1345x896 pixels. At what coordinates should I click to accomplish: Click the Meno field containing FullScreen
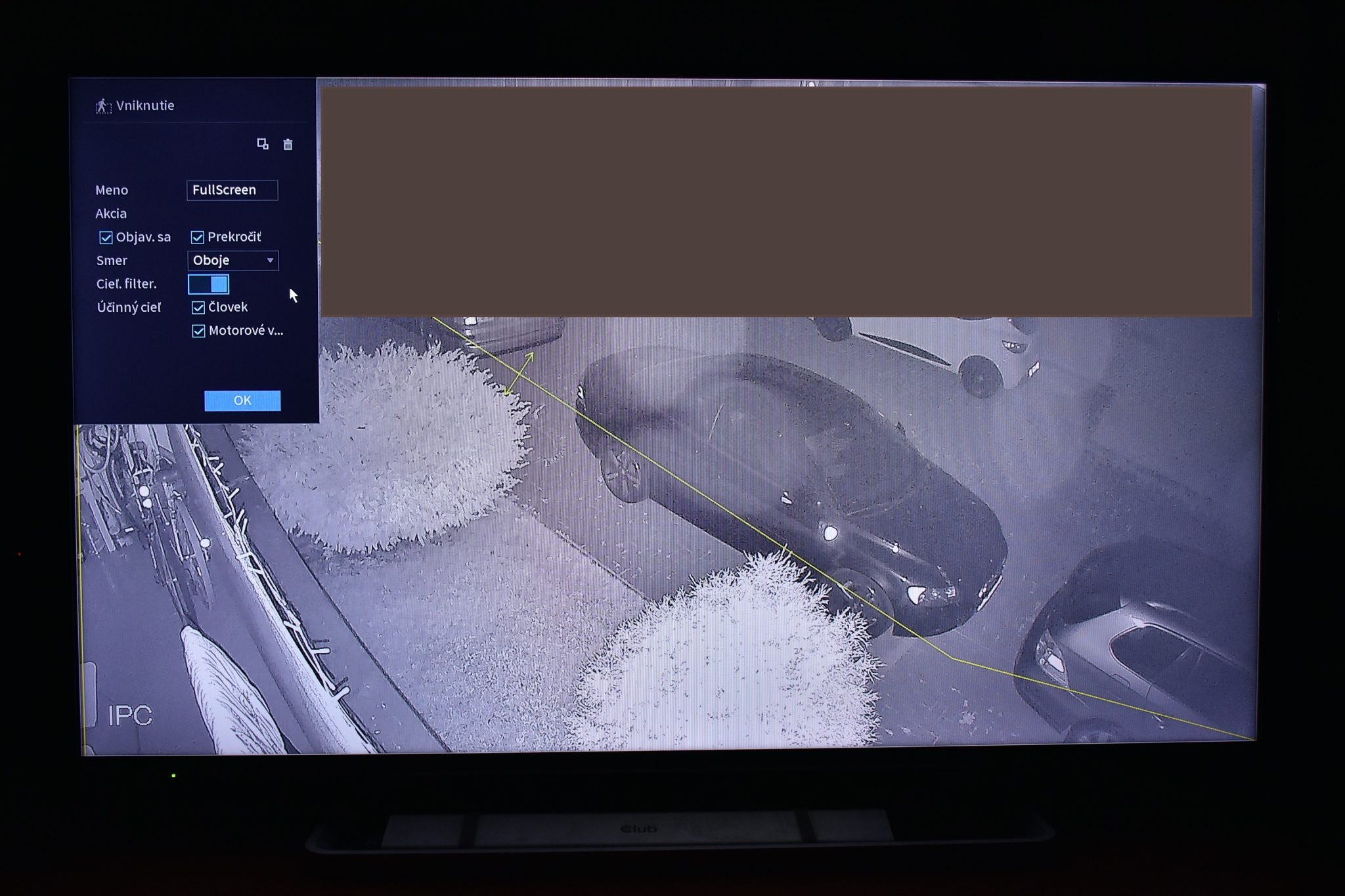coord(232,190)
